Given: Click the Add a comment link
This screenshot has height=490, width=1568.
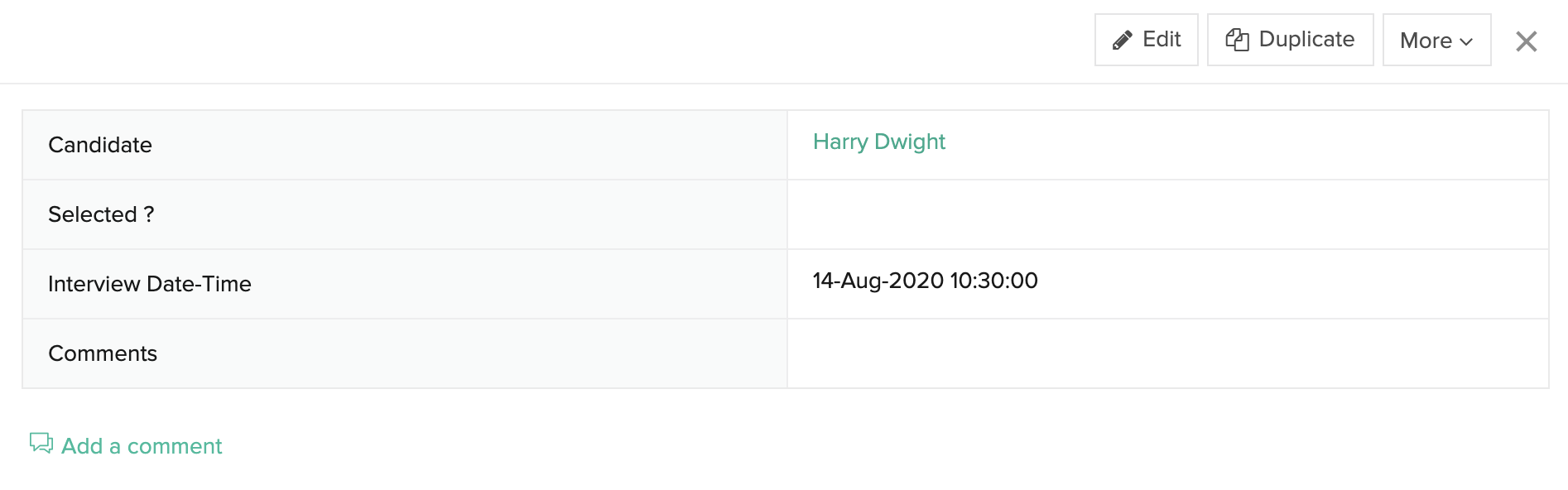Looking at the screenshot, I should [x=142, y=446].
